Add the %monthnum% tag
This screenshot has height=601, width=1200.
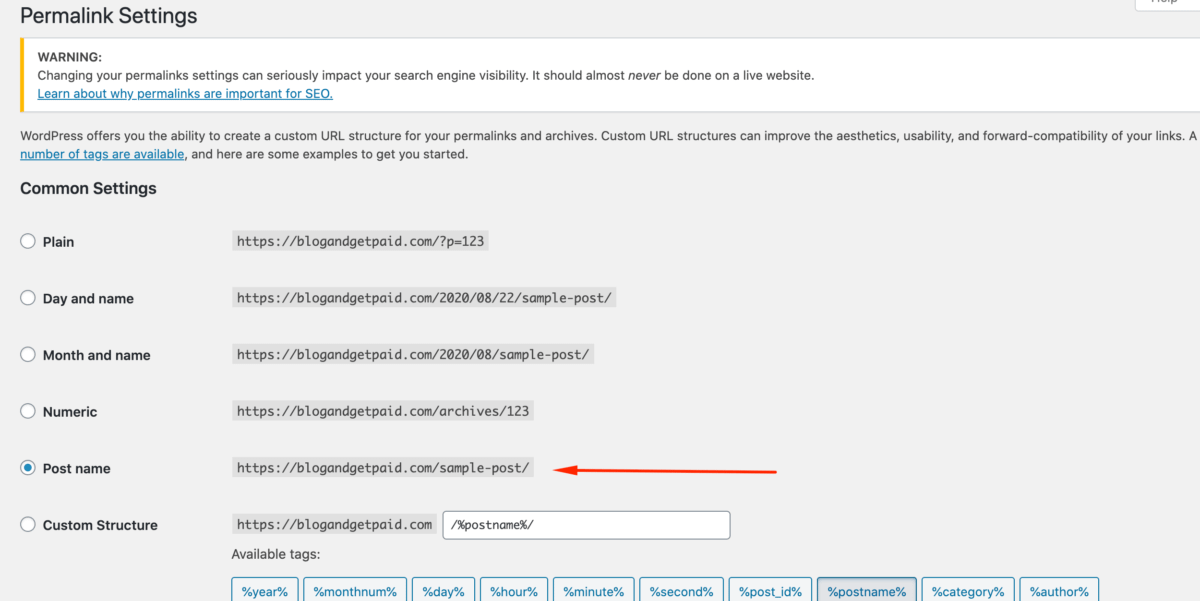(x=354, y=591)
